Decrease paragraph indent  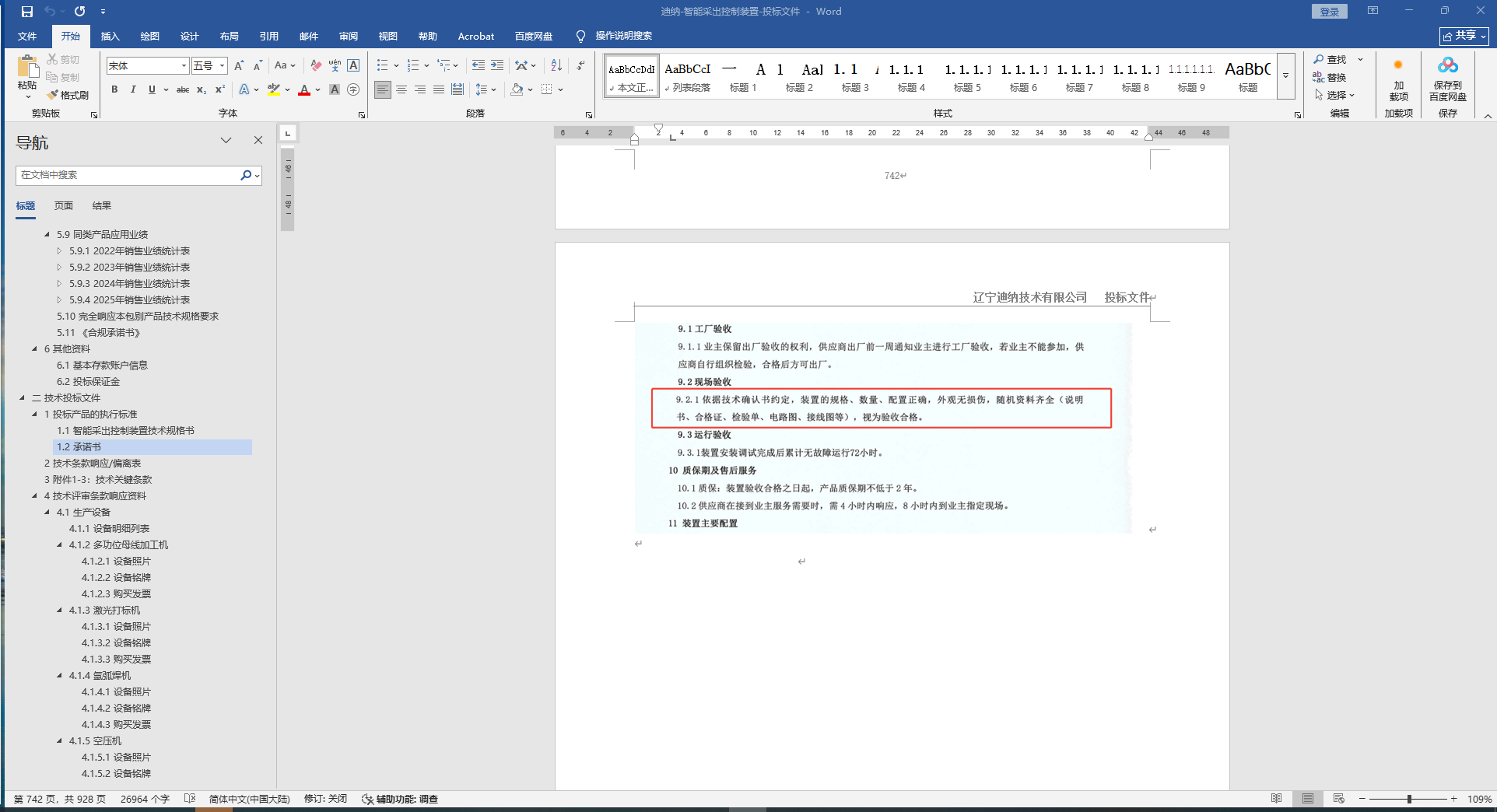pos(479,65)
